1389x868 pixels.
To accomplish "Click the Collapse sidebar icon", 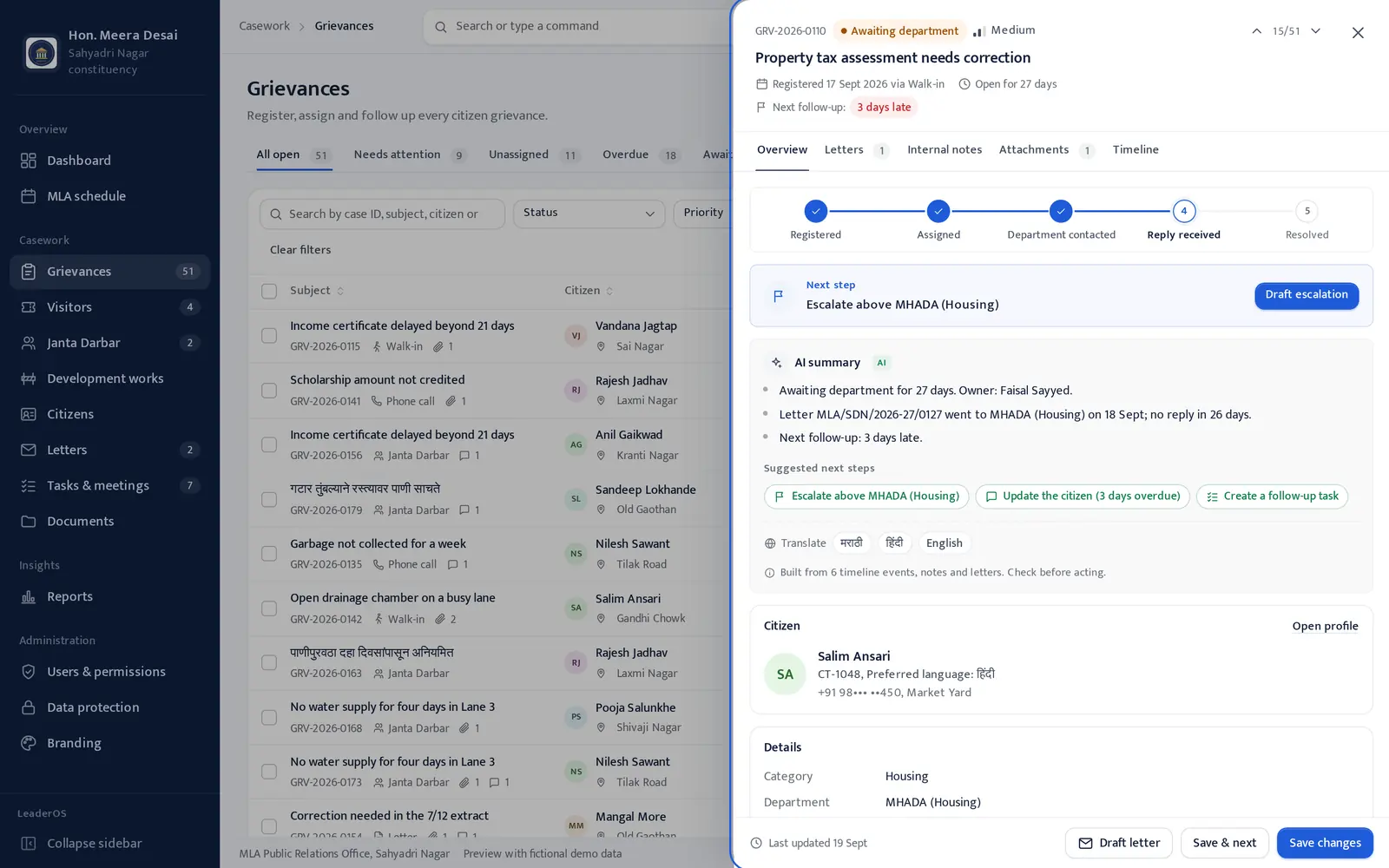I will click(x=29, y=844).
